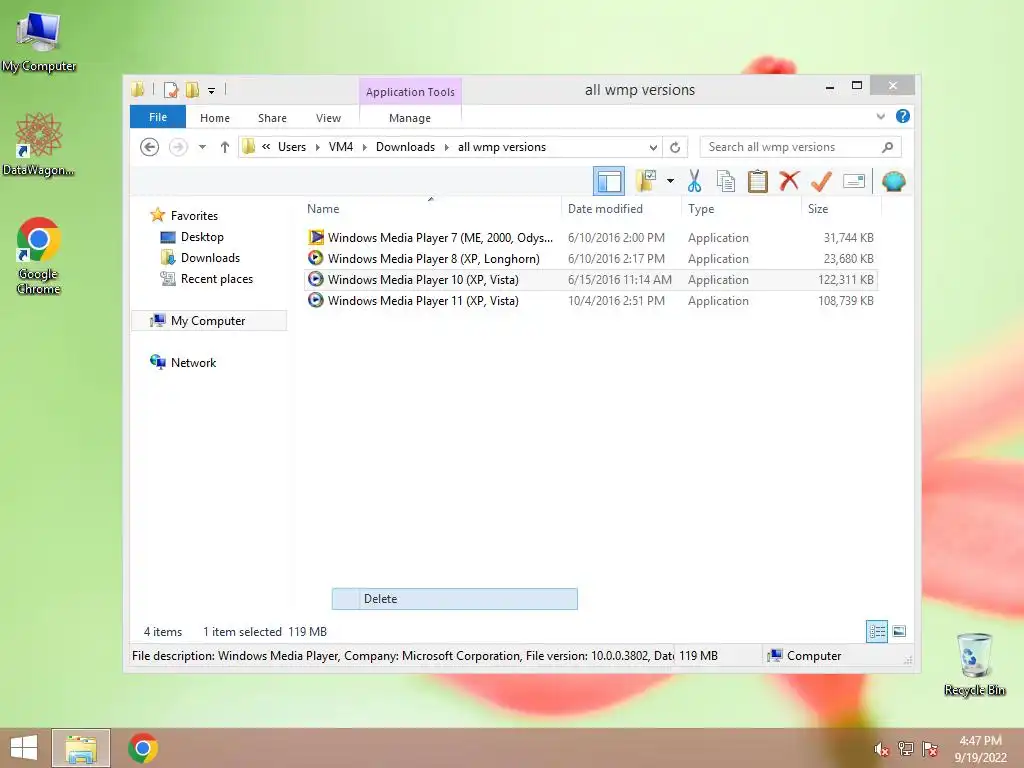The width and height of the screenshot is (1024, 768).
Task: Open the address bar history dropdown
Action: (x=652, y=148)
